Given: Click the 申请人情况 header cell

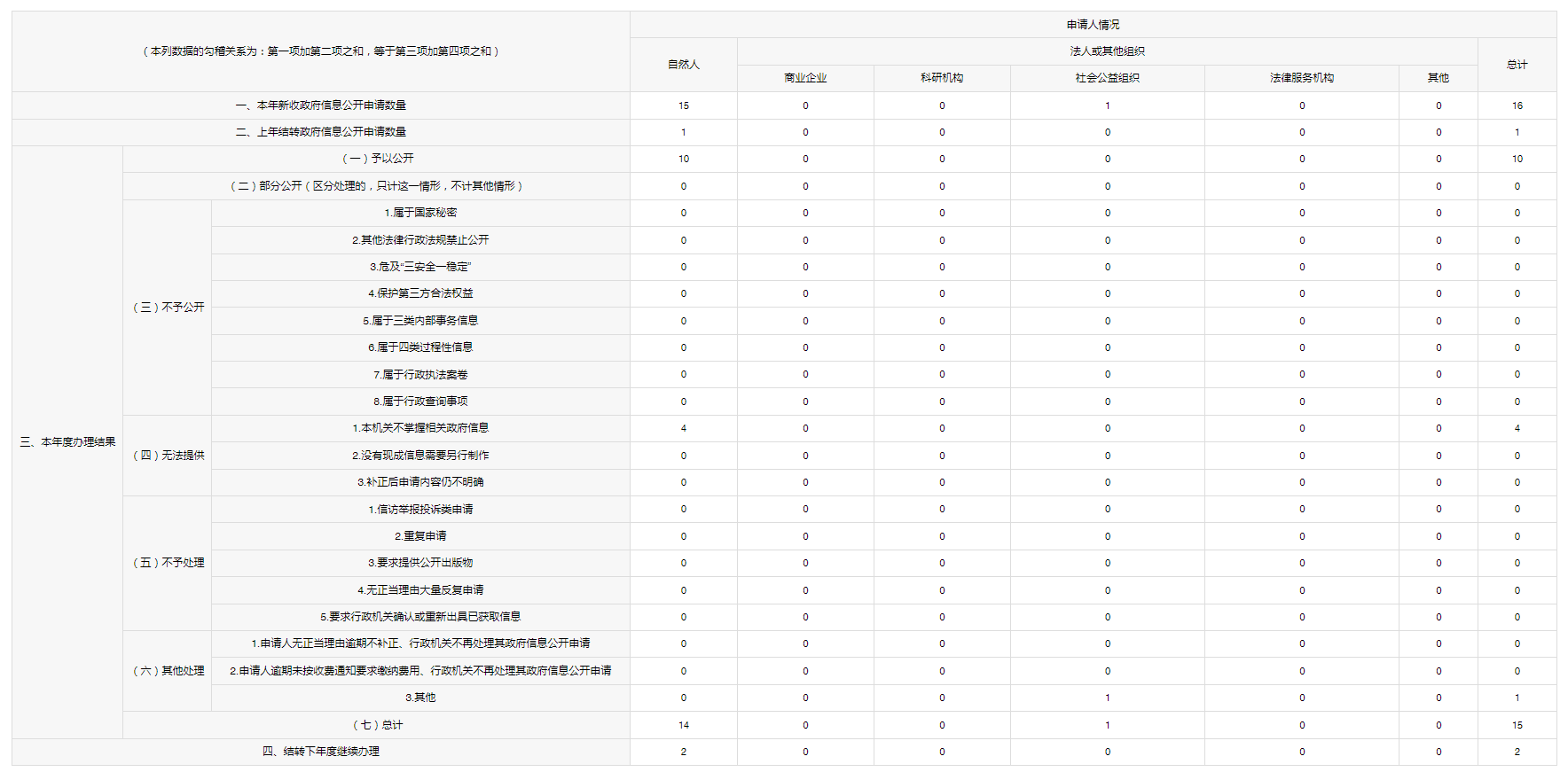Looking at the screenshot, I should point(1093,25).
